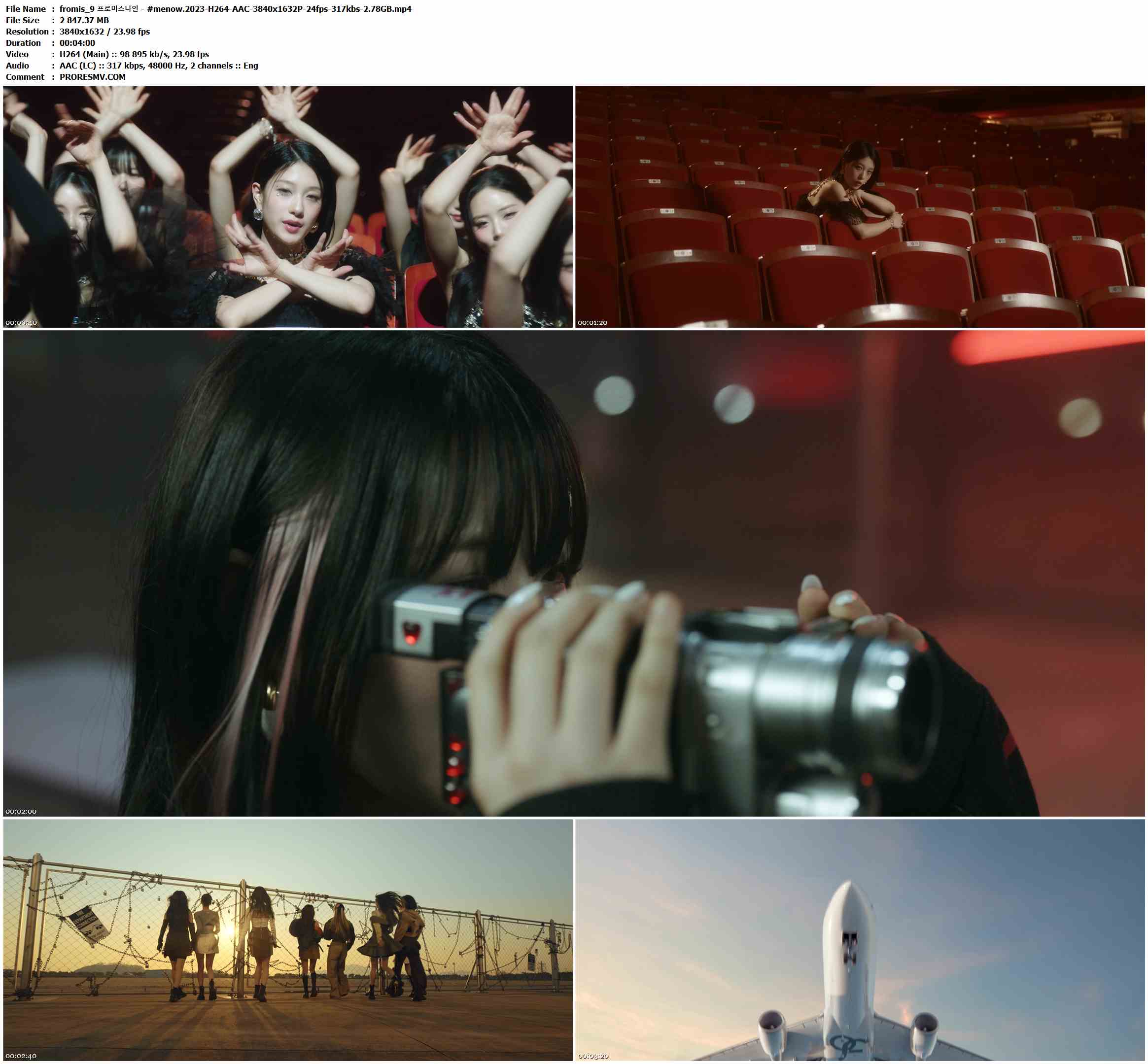Image resolution: width=1148 pixels, height=1064 pixels.
Task: Select the duration value 00:04:00
Action: click(x=77, y=43)
